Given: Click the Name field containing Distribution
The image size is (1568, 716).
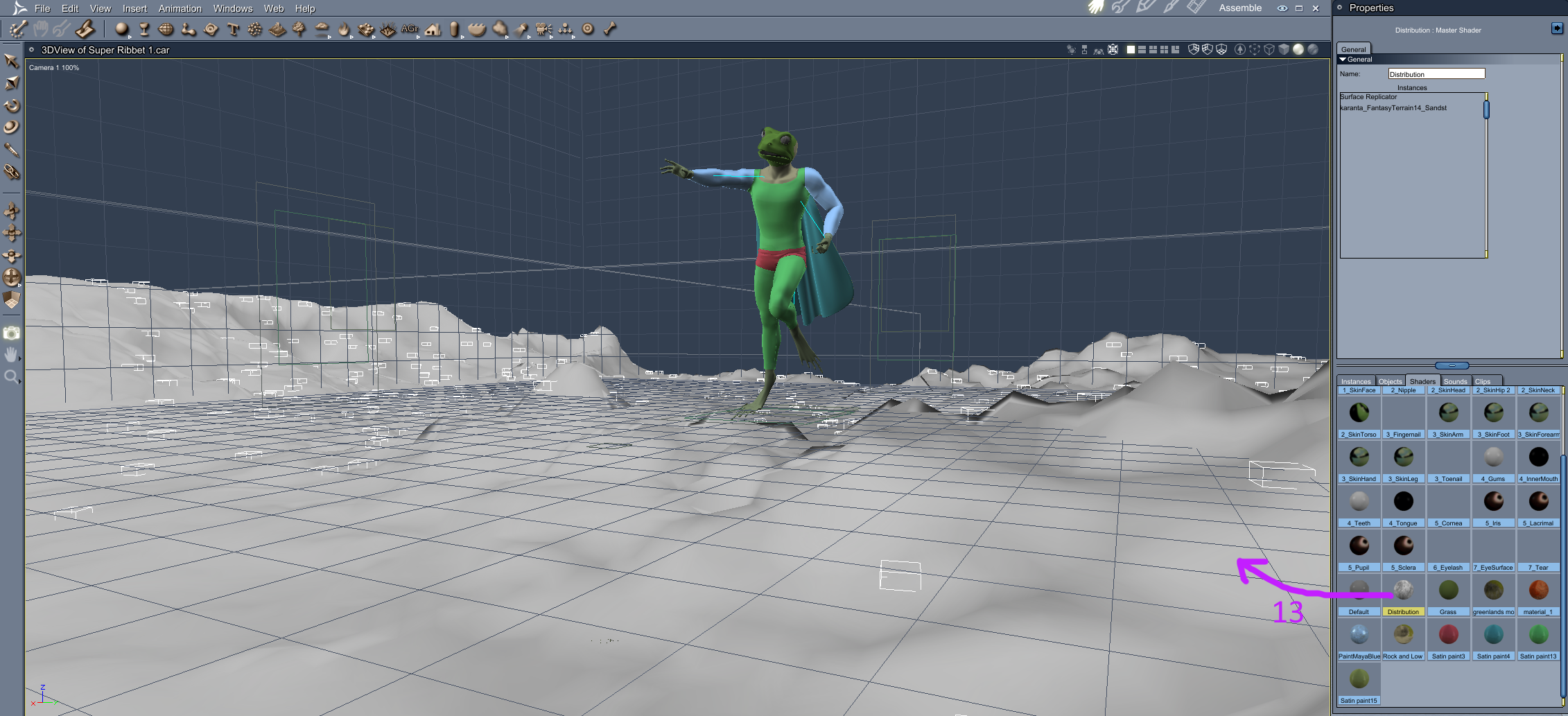Looking at the screenshot, I should click(1436, 74).
